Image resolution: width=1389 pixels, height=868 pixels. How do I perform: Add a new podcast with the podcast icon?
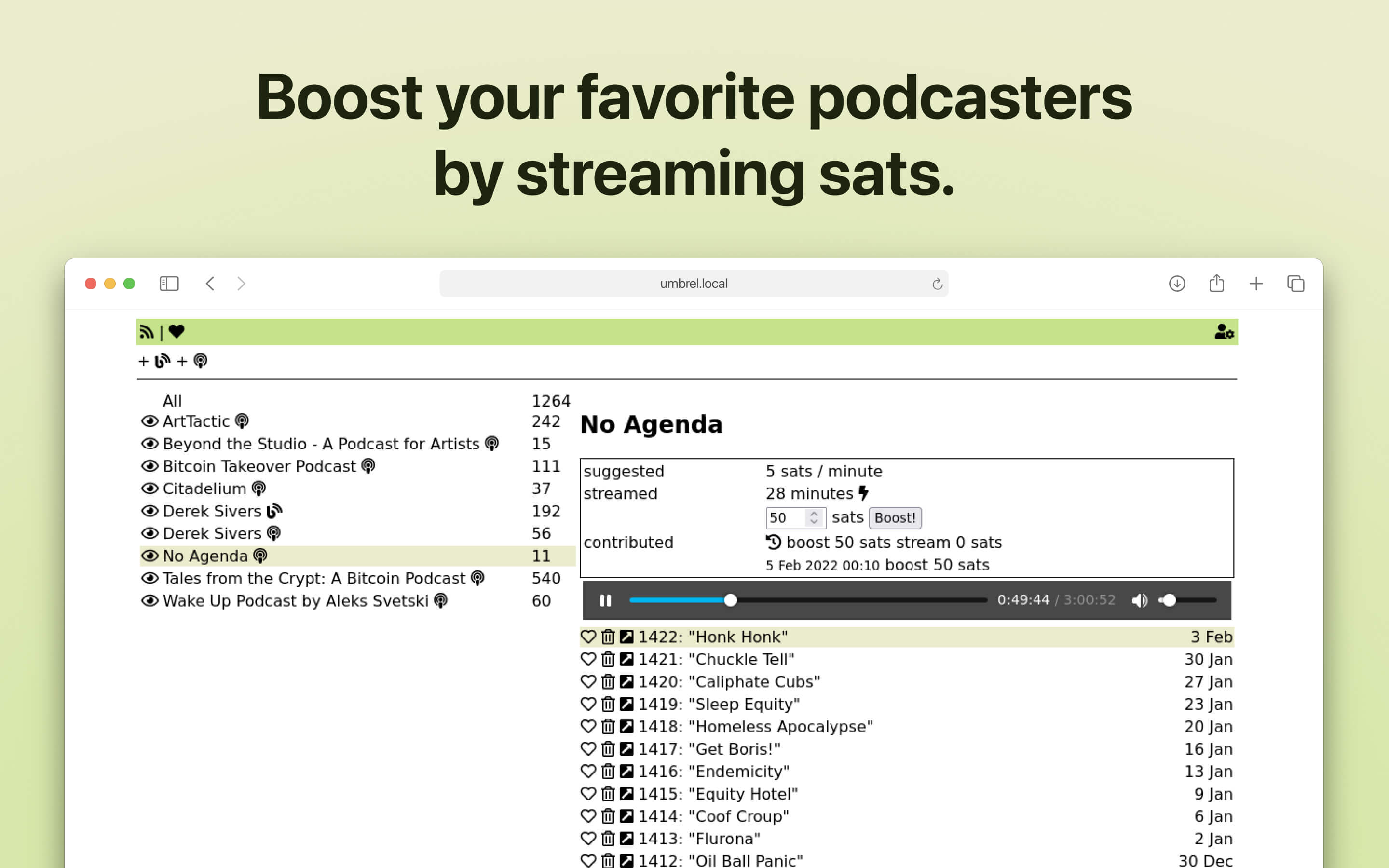pos(201,361)
